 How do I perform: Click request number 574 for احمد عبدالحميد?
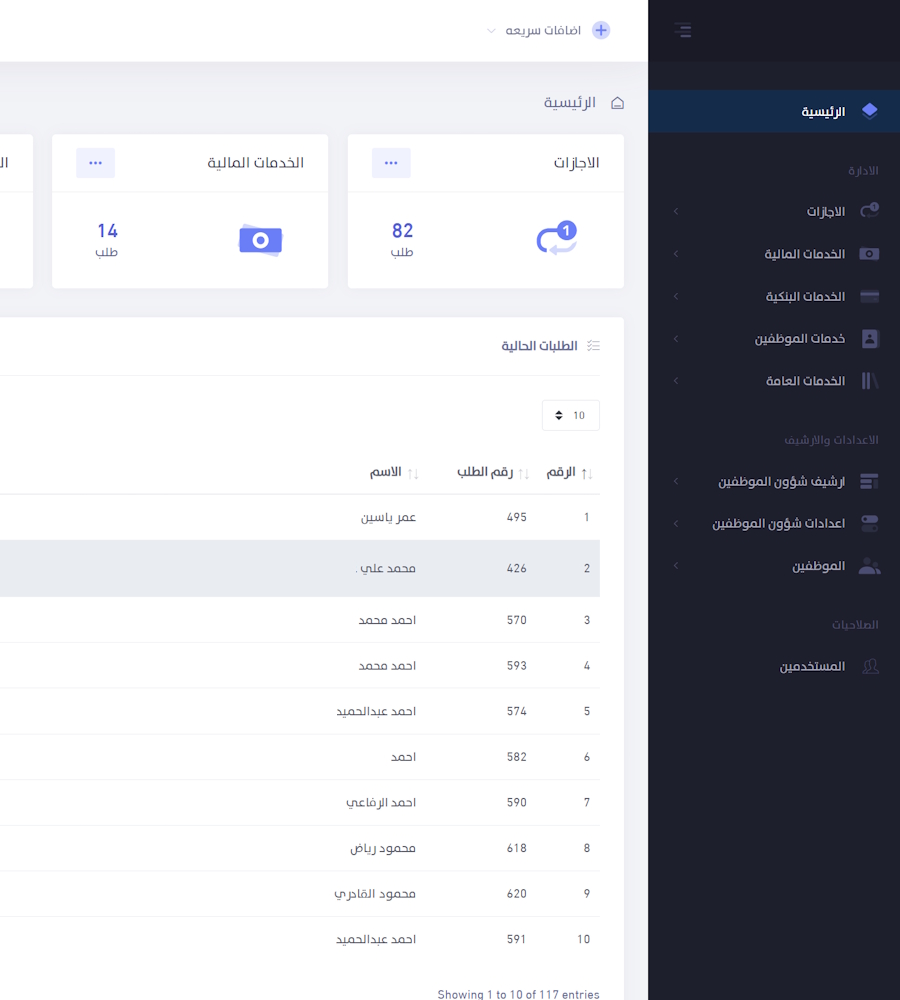pyautogui.click(x=517, y=711)
